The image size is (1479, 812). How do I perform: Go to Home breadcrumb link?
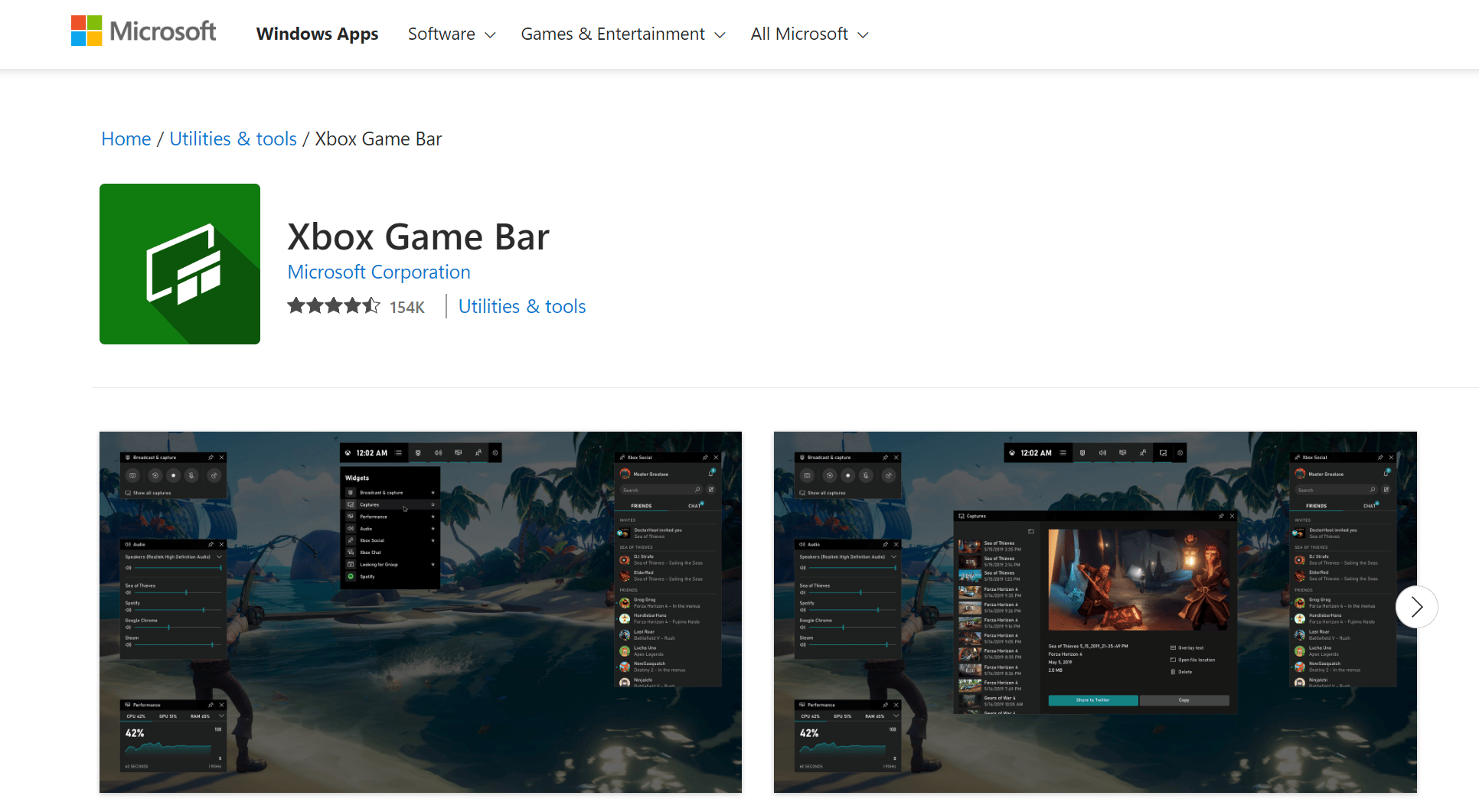pyautogui.click(x=126, y=139)
